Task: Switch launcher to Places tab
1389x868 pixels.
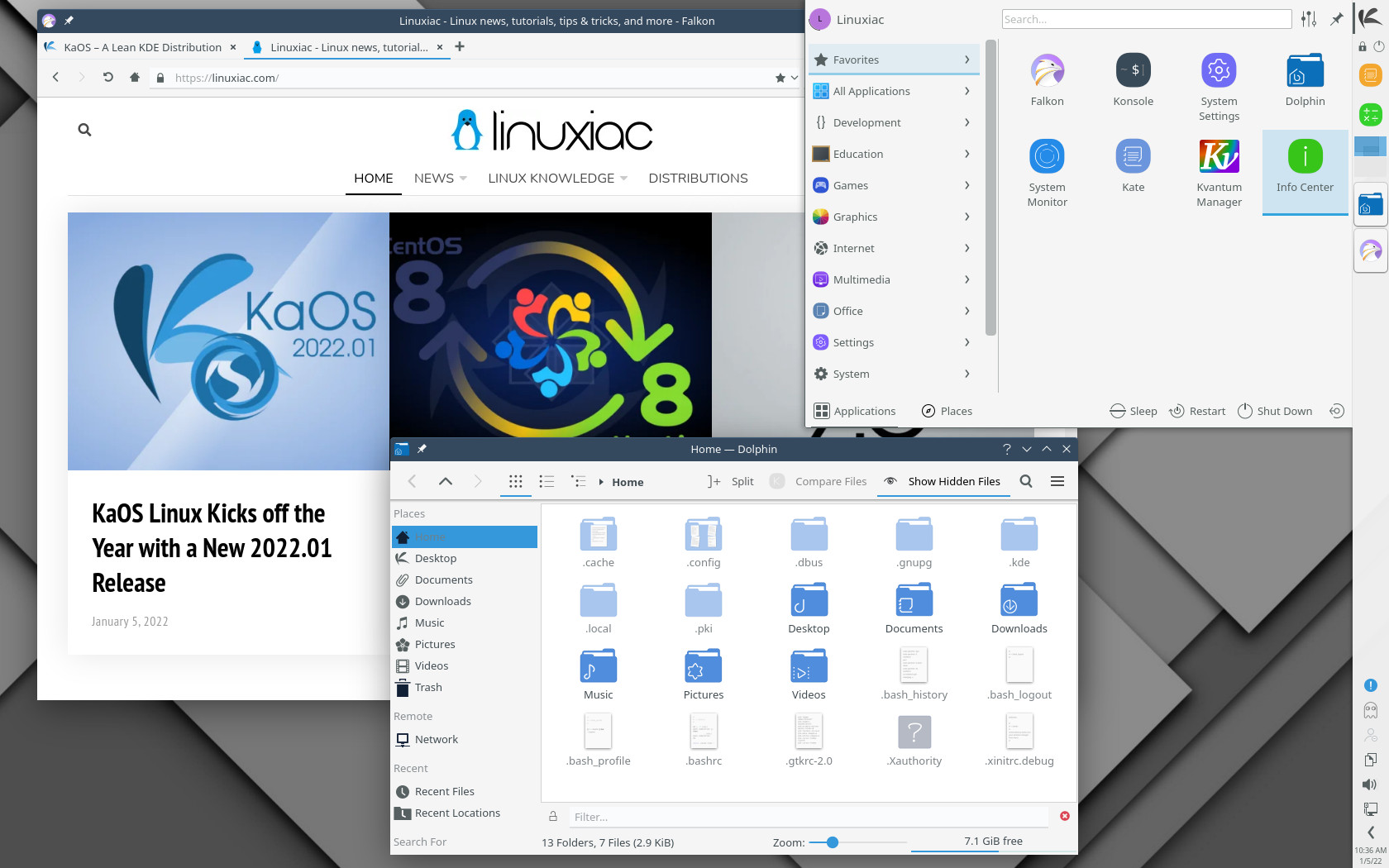Action: (x=947, y=411)
